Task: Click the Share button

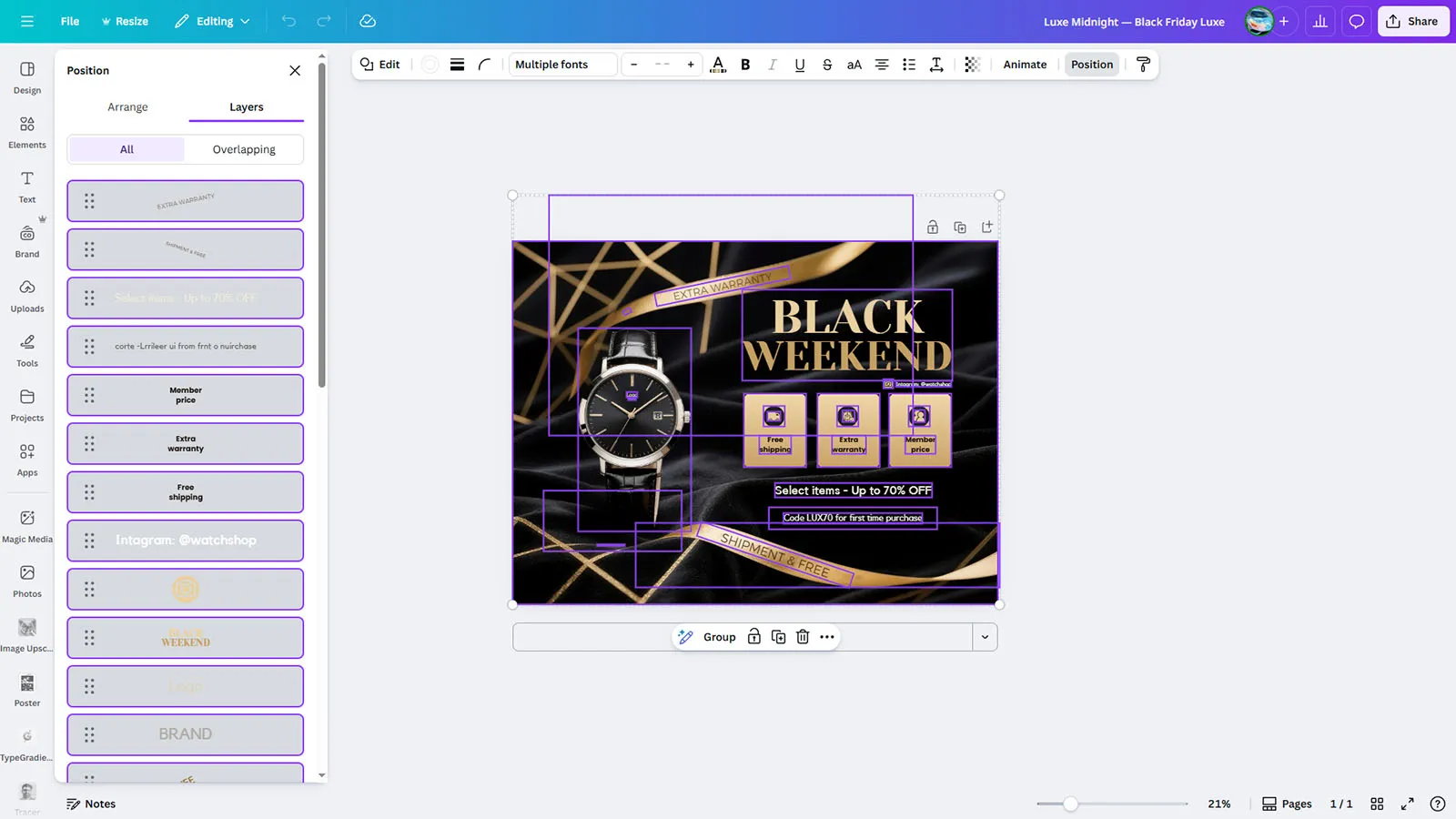Action: coord(1412,21)
